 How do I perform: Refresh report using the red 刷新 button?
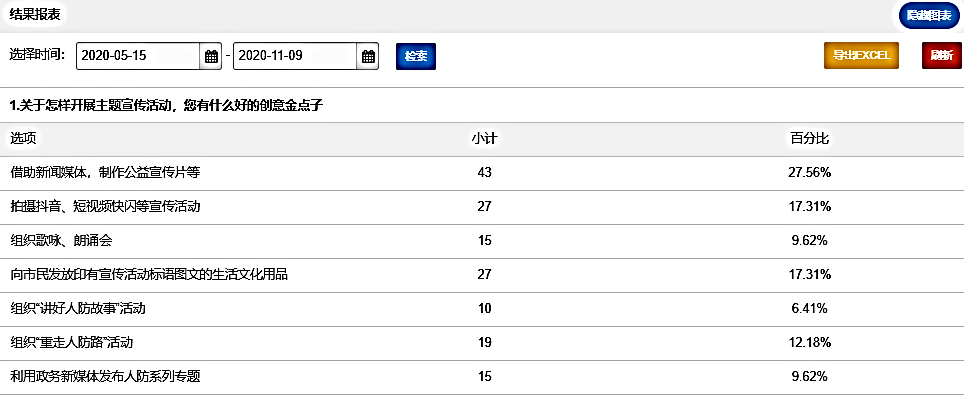[941, 56]
